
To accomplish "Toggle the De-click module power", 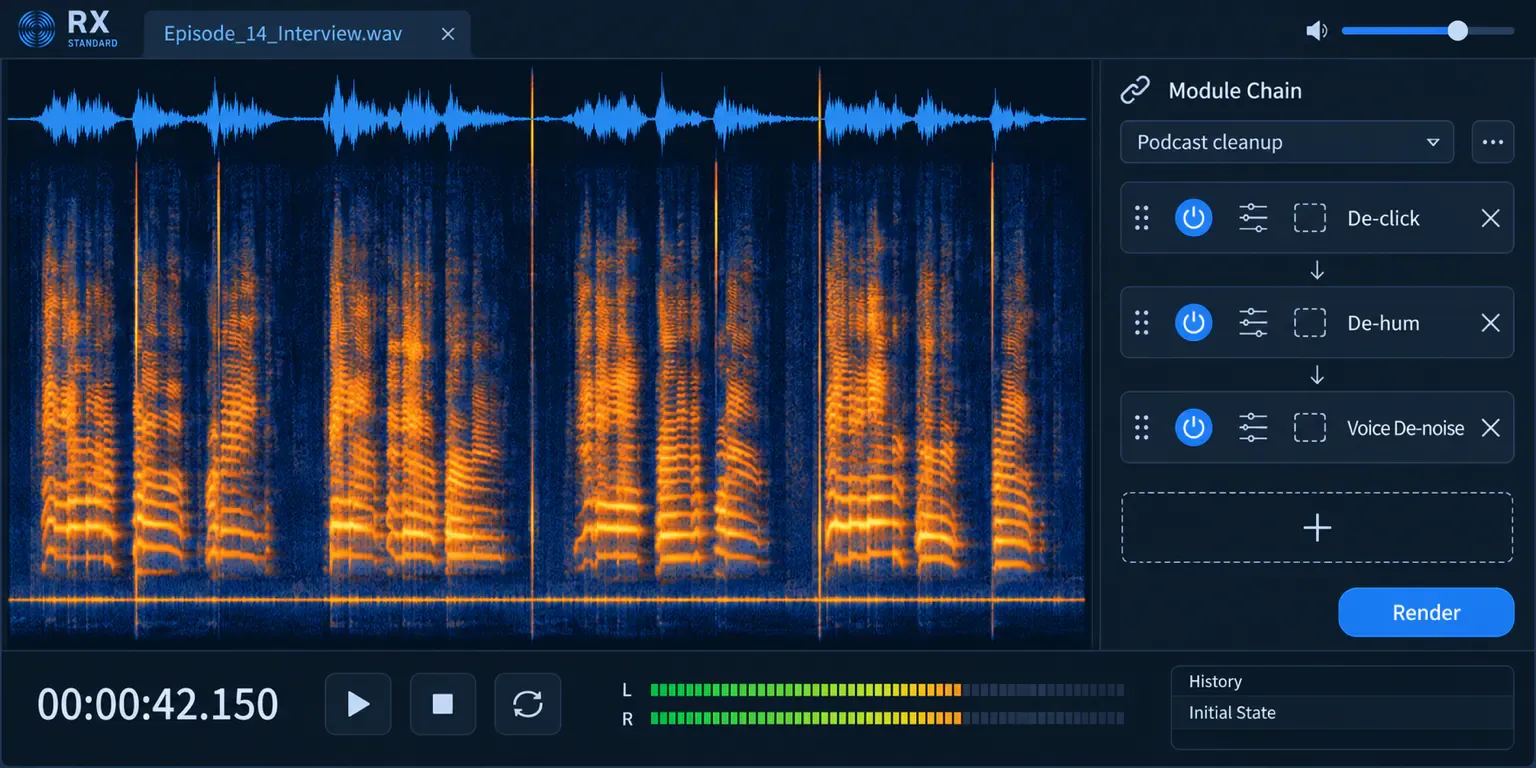I will (1193, 218).
